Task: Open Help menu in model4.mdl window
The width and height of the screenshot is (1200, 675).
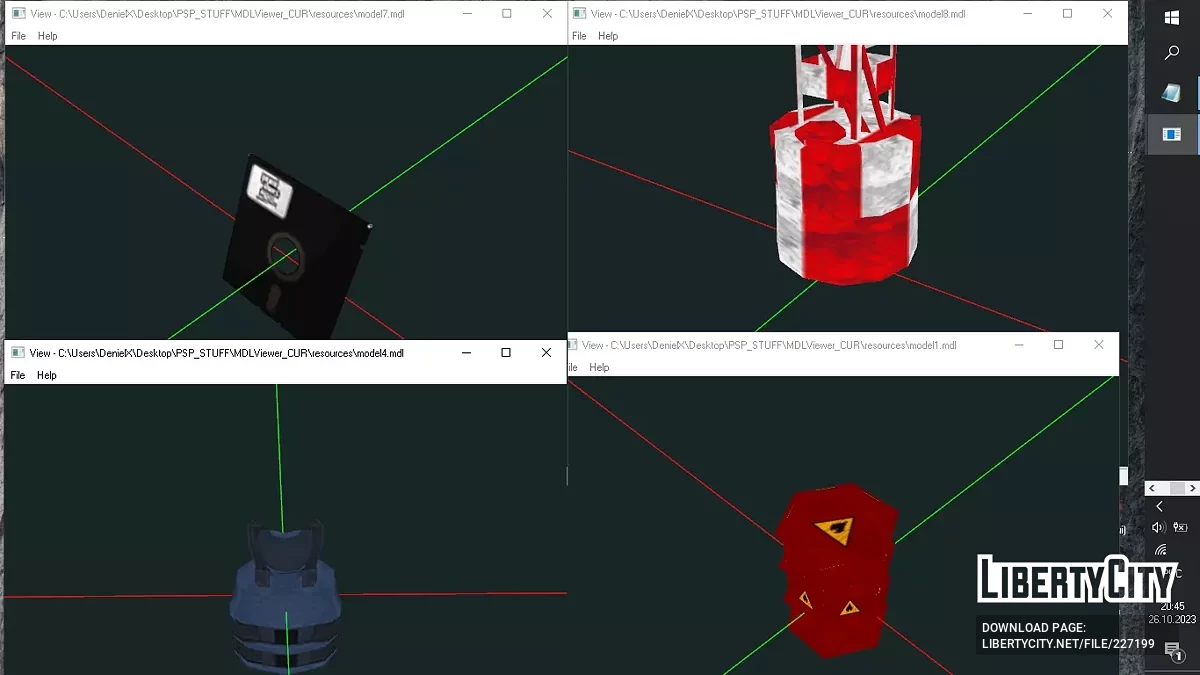Action: tap(47, 376)
